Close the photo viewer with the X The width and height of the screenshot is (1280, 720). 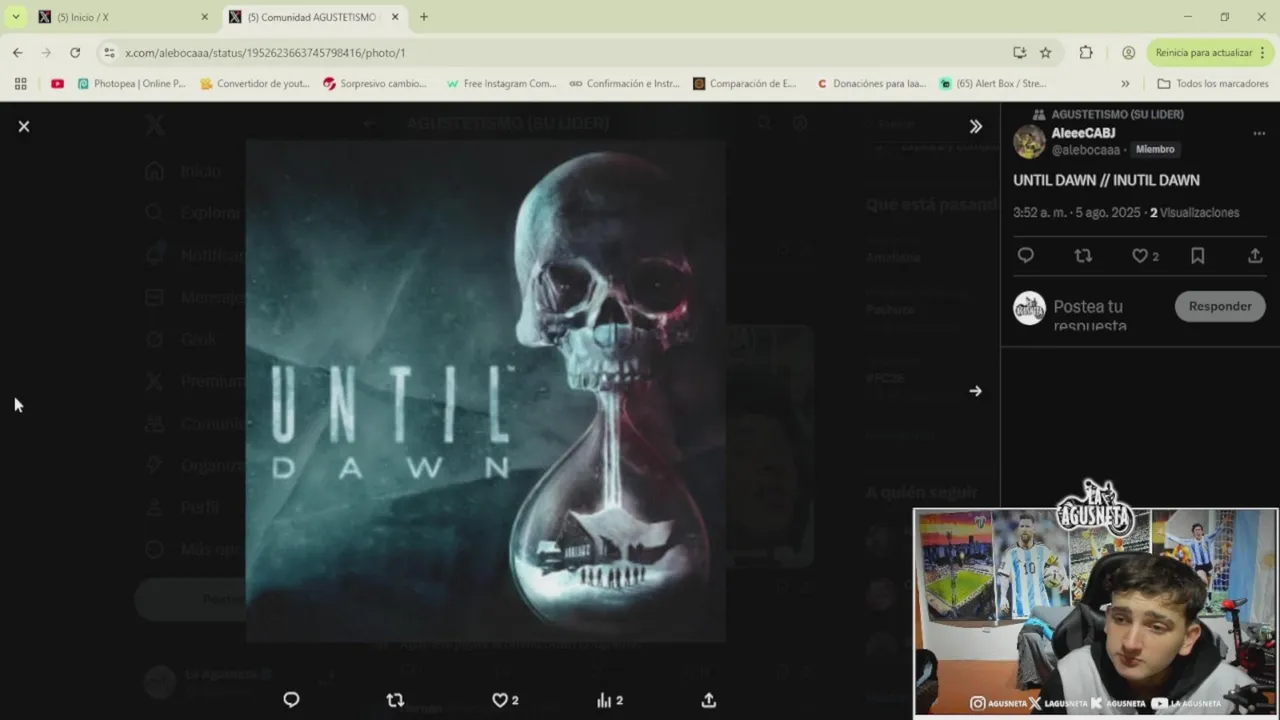click(x=24, y=126)
